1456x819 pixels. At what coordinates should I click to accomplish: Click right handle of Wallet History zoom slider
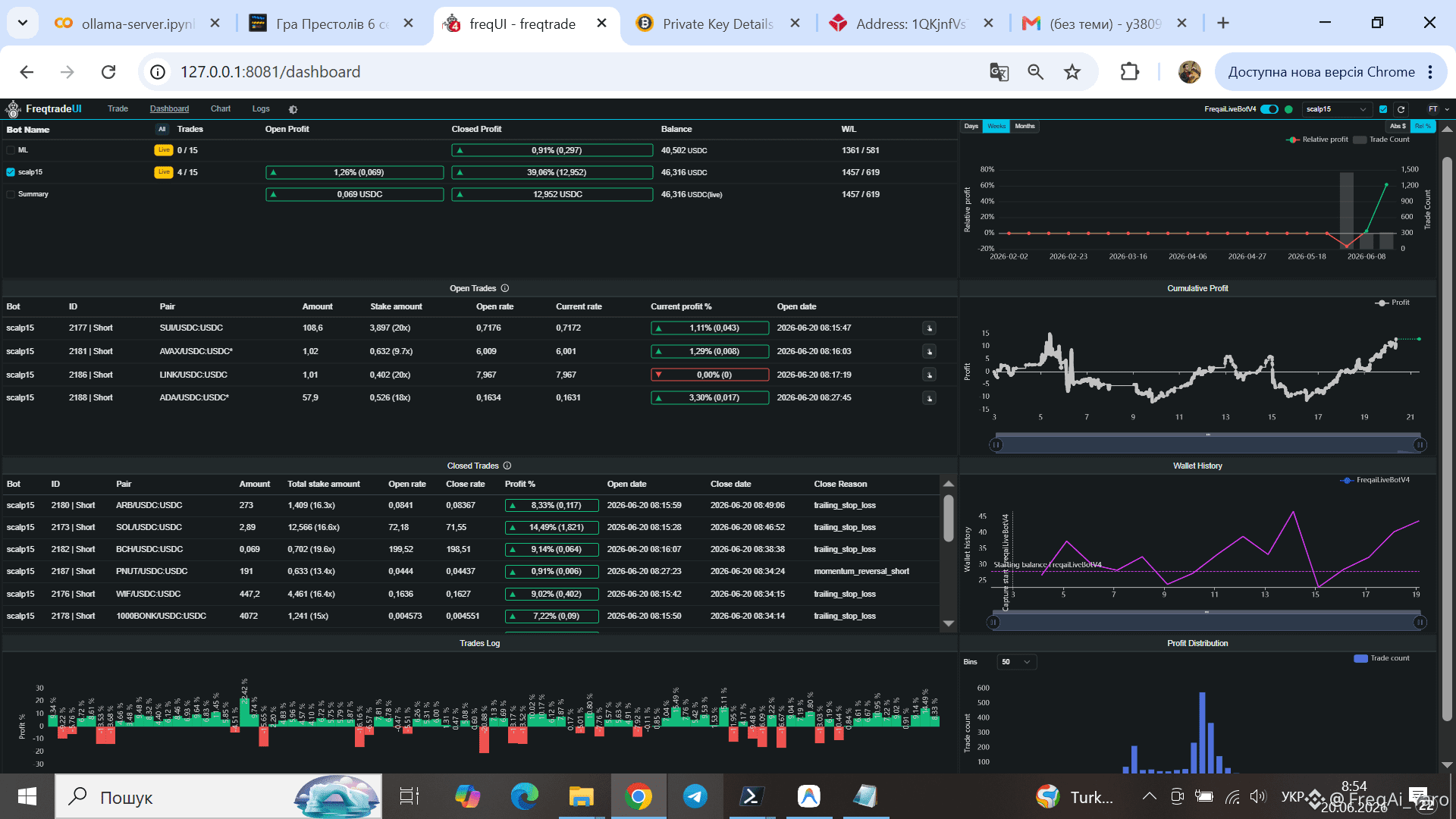[x=1420, y=623]
